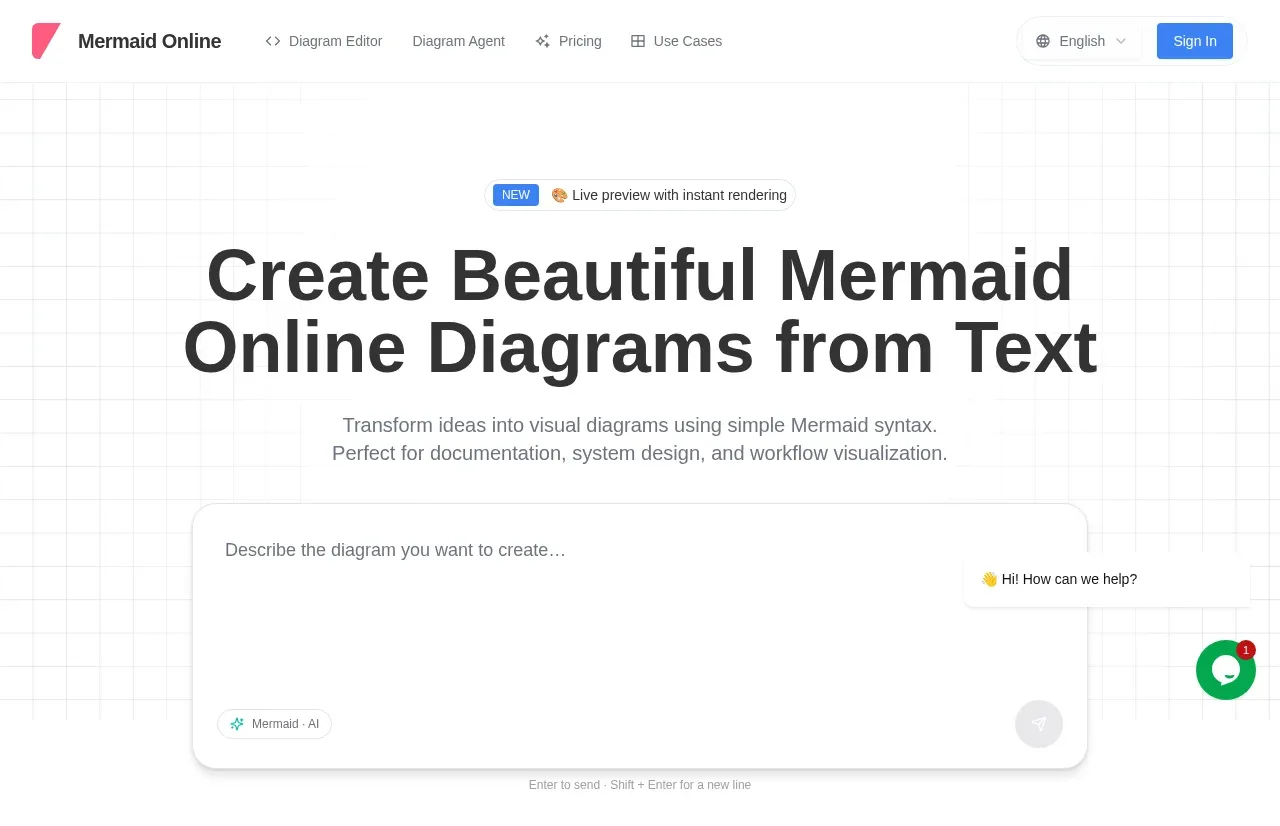The image size is (1280, 826).
Task: Click the 'Transform ideas into visual diagrams' subtitle
Action: click(x=640, y=439)
